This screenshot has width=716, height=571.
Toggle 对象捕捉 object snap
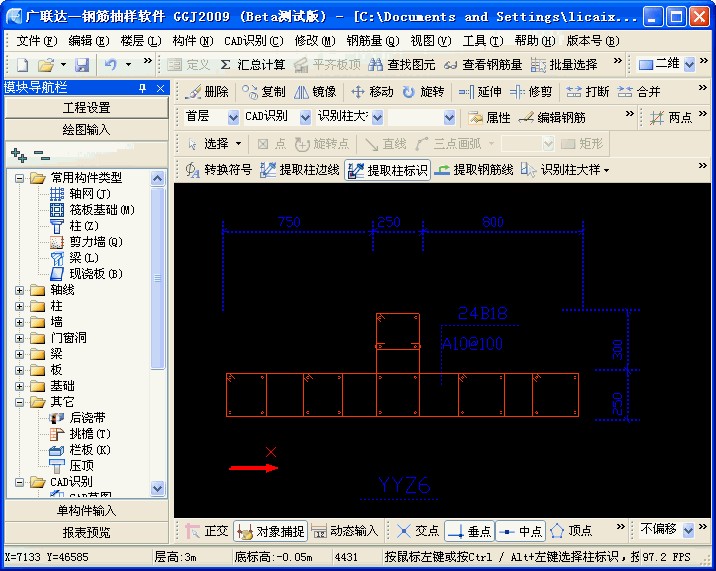(x=270, y=531)
